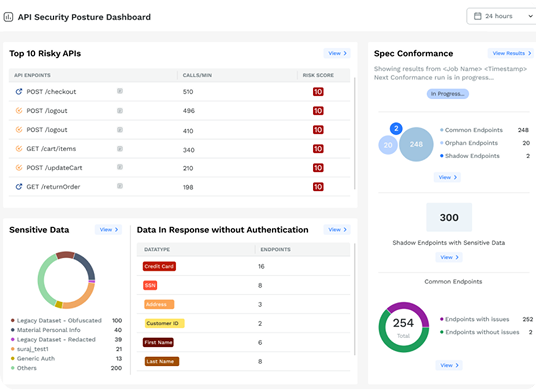
Task: Click the status icon of POST /logout with 410 calls
Action: (19, 130)
